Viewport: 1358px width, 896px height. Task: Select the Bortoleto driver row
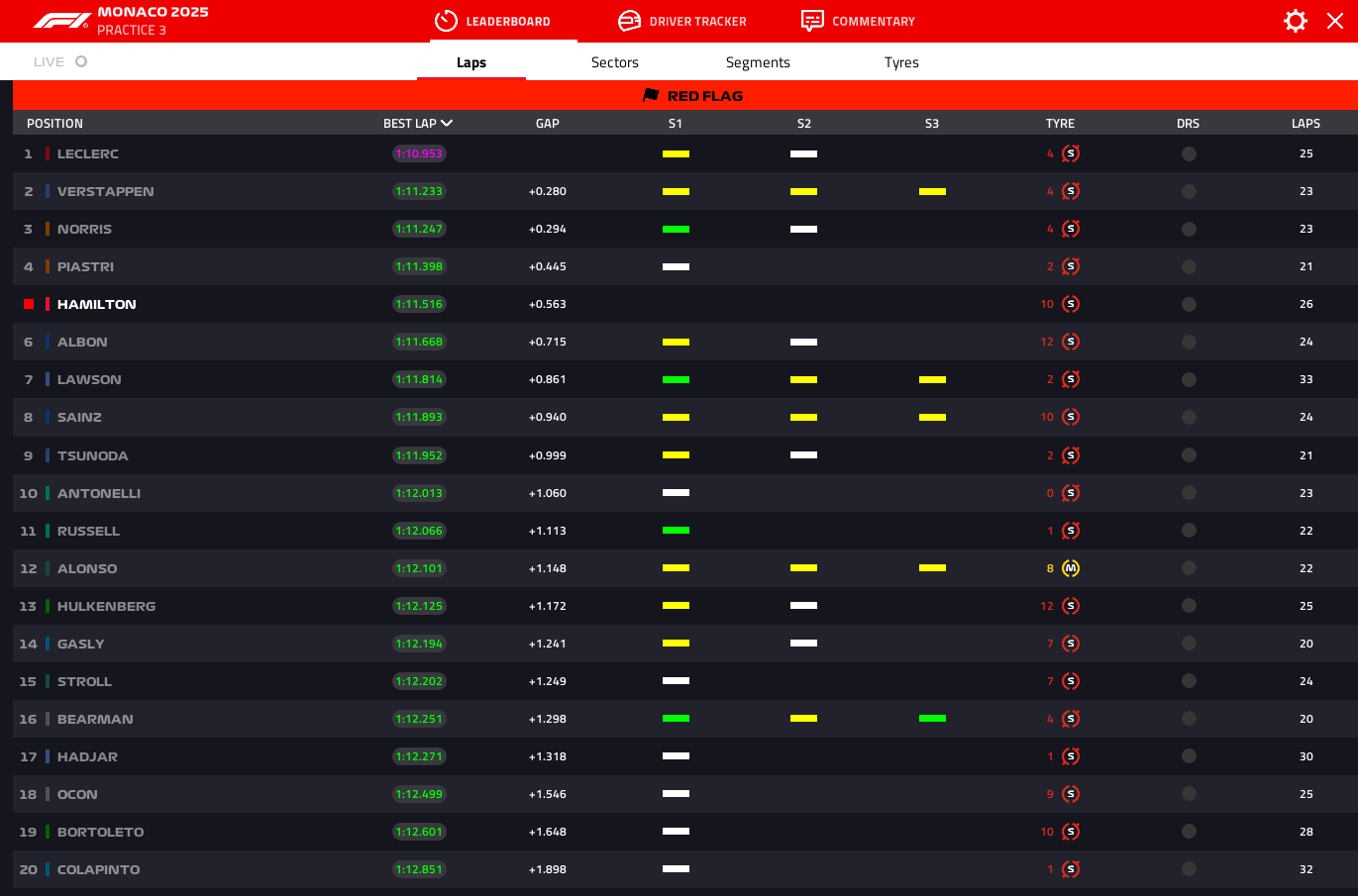click(x=685, y=832)
